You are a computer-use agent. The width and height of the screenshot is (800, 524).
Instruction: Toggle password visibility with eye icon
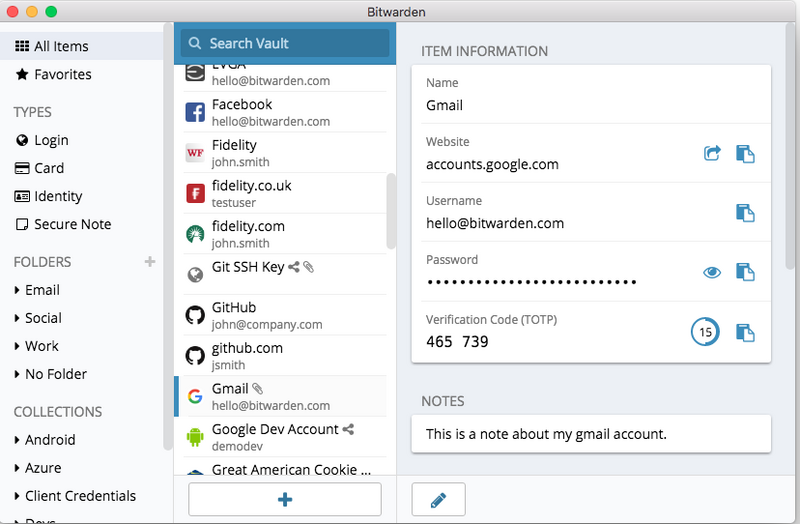[x=712, y=271]
